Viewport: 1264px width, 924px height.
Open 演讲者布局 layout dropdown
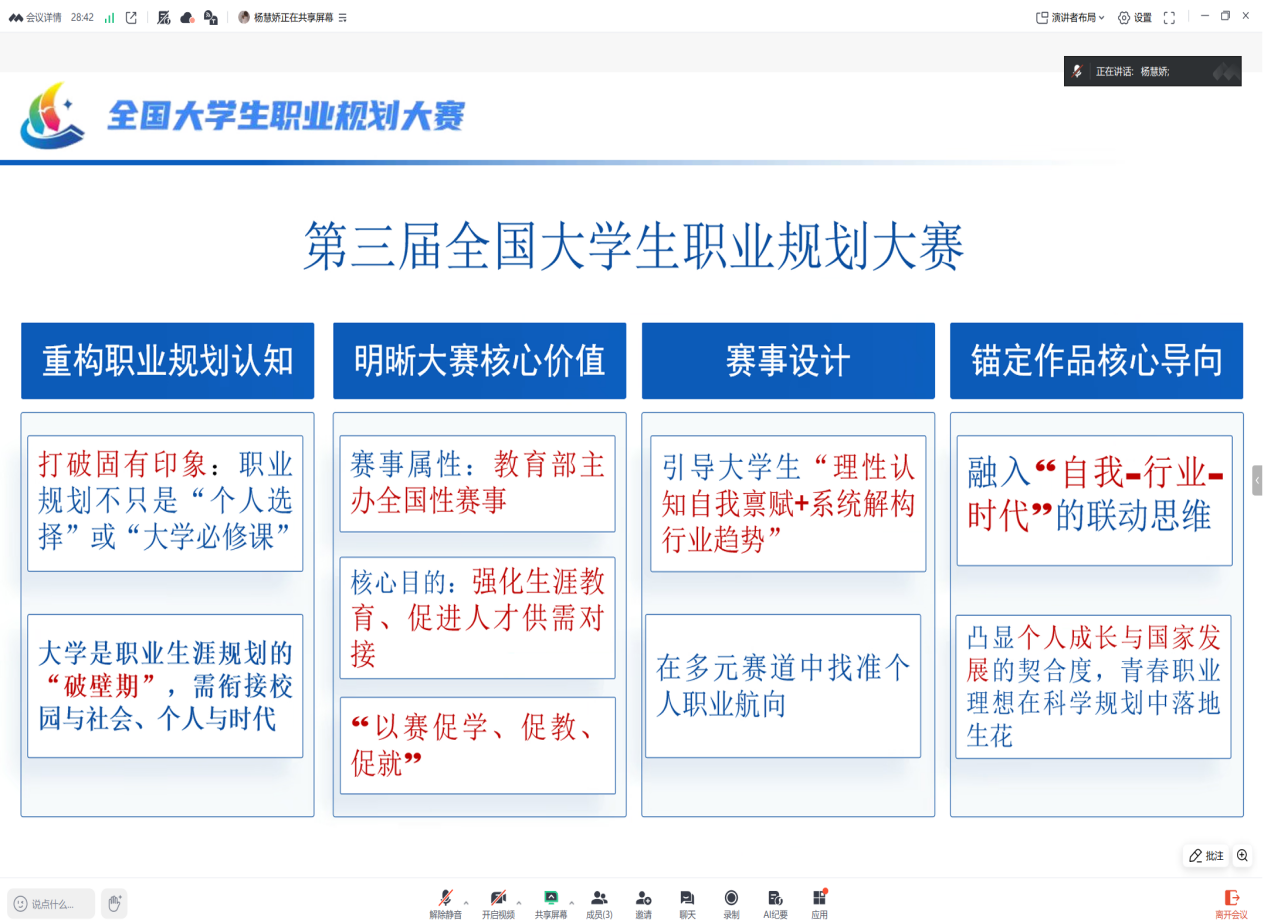(1070, 18)
